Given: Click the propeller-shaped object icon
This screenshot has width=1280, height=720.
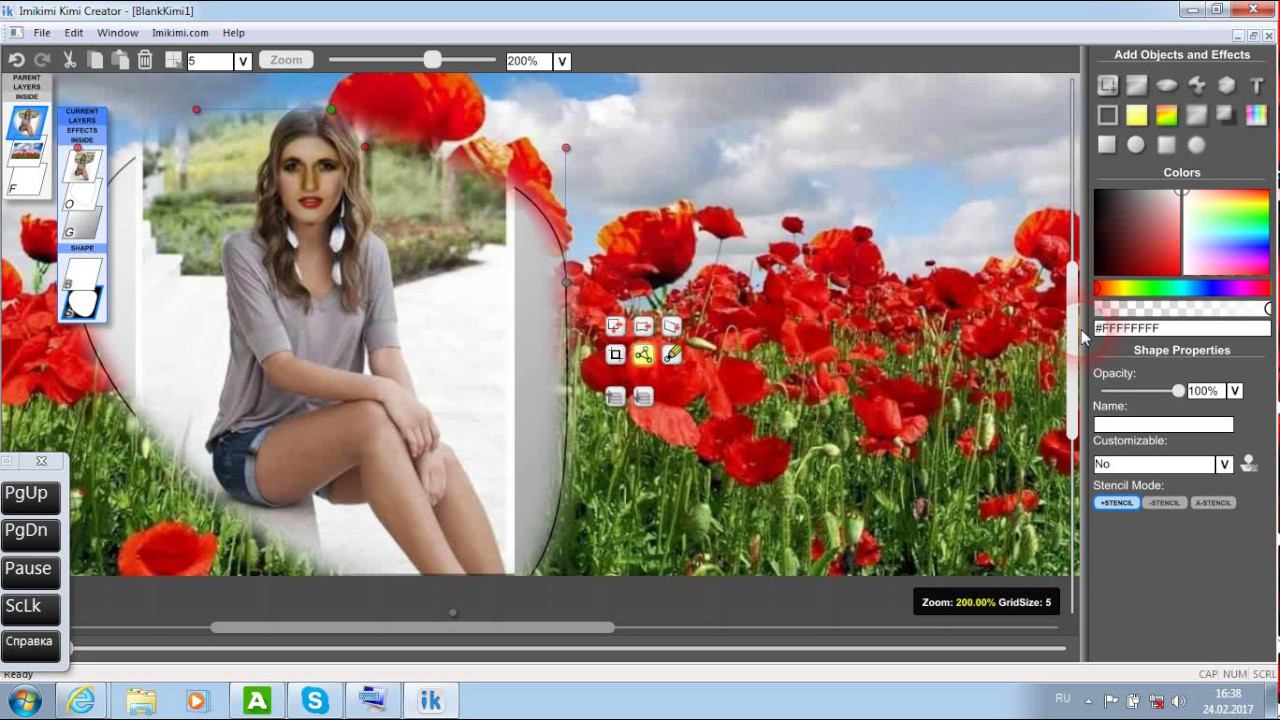Looking at the screenshot, I should coord(1197,86).
